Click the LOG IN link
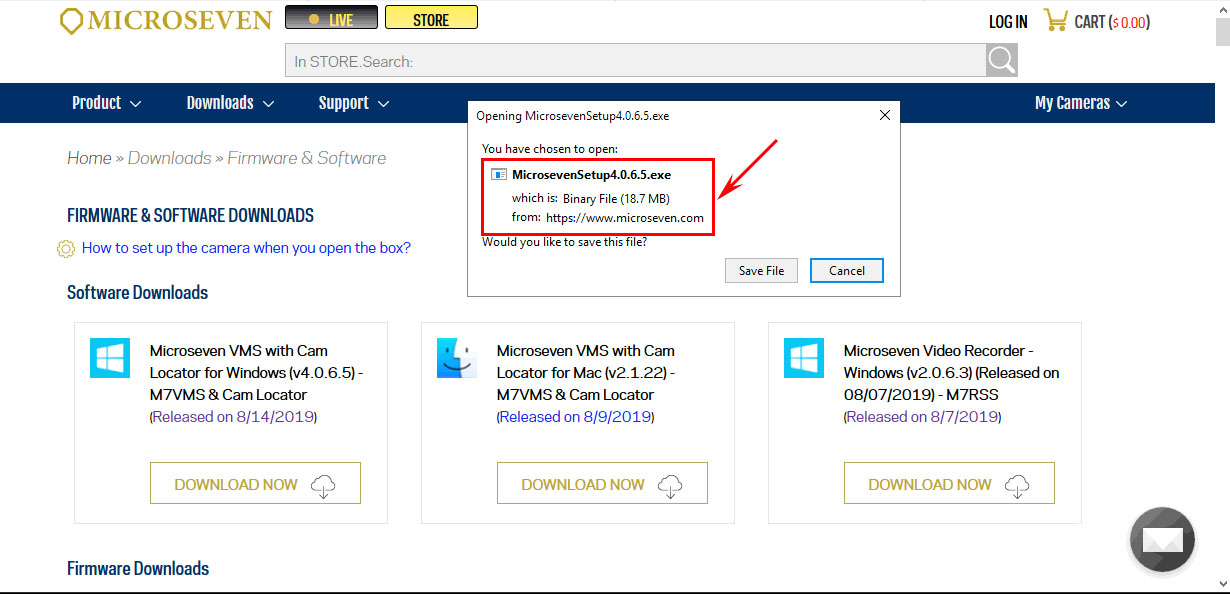The image size is (1230, 594). coord(1008,22)
